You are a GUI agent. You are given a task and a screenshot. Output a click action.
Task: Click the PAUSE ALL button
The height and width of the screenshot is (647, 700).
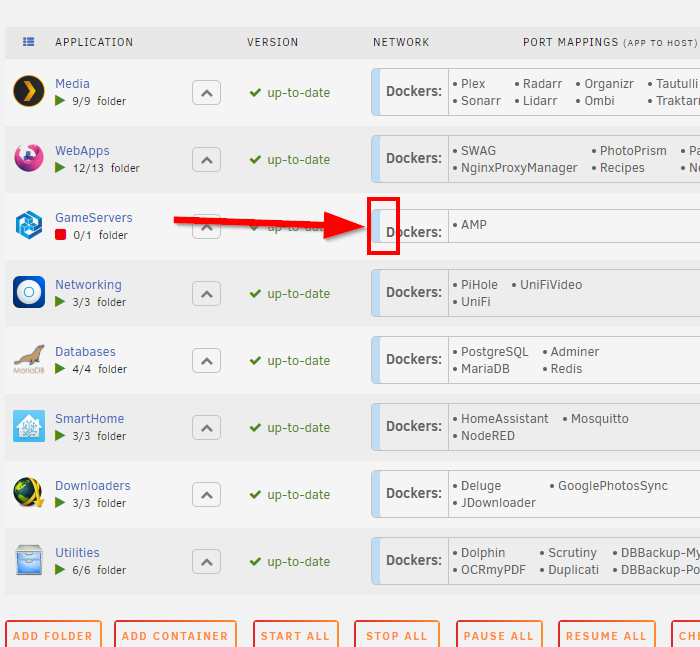click(x=499, y=635)
